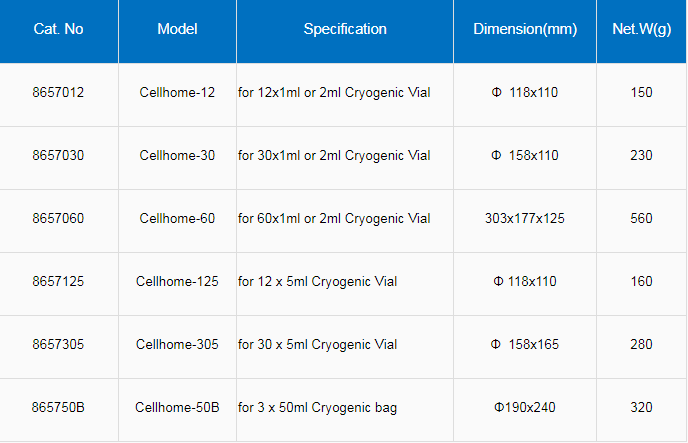Click the 30 x 5ml Cryogenic Vial specification
Image resolution: width=688 pixels, height=443 pixels.
(x=317, y=345)
